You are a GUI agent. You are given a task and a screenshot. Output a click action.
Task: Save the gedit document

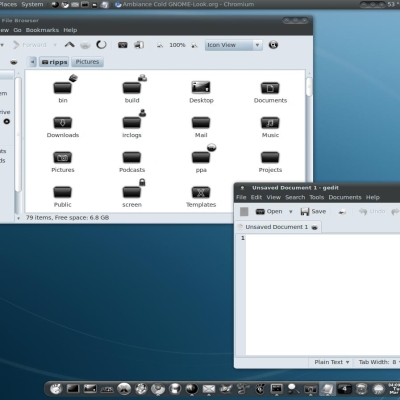click(313, 212)
